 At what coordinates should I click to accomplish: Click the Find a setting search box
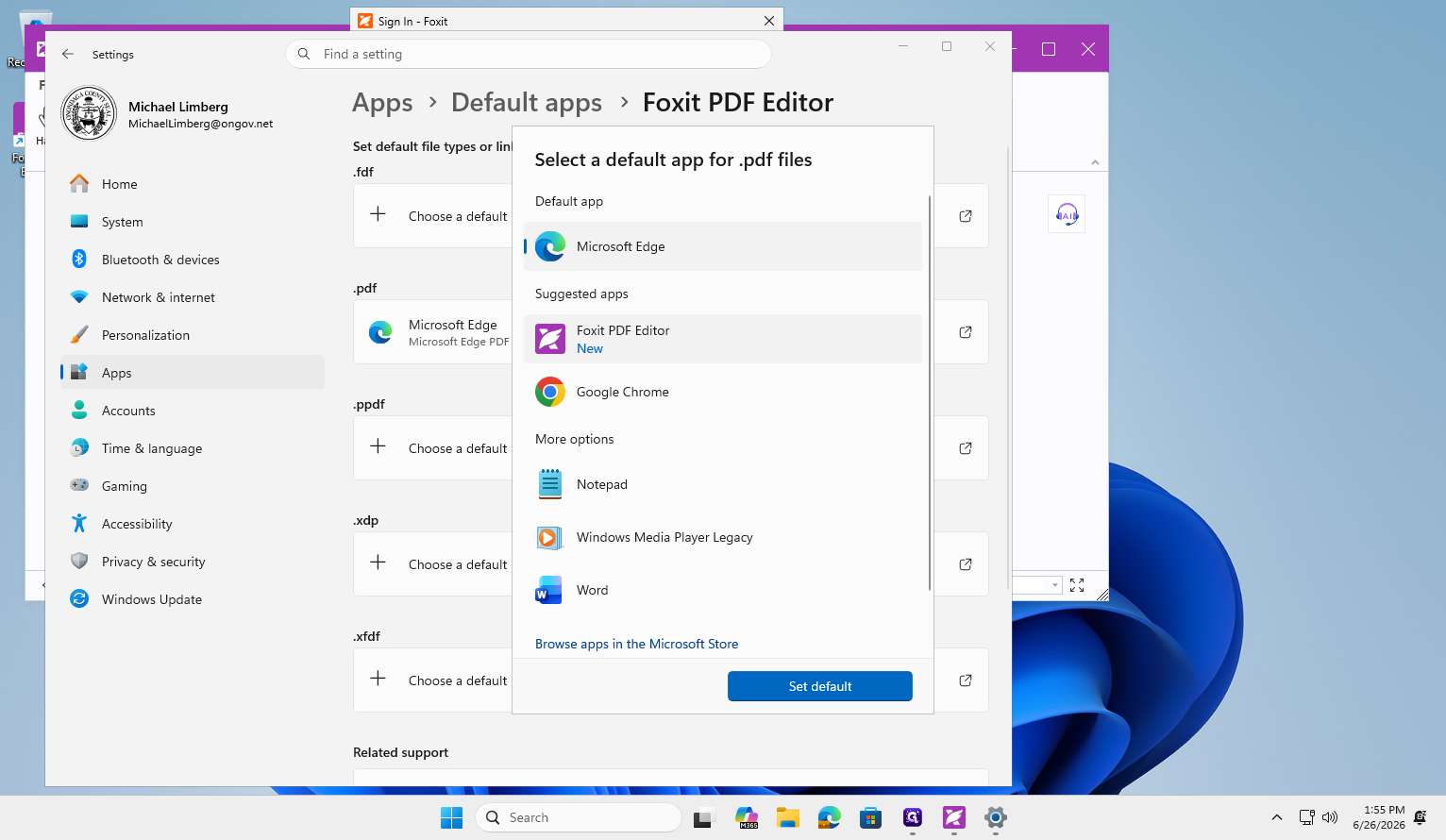click(x=529, y=54)
